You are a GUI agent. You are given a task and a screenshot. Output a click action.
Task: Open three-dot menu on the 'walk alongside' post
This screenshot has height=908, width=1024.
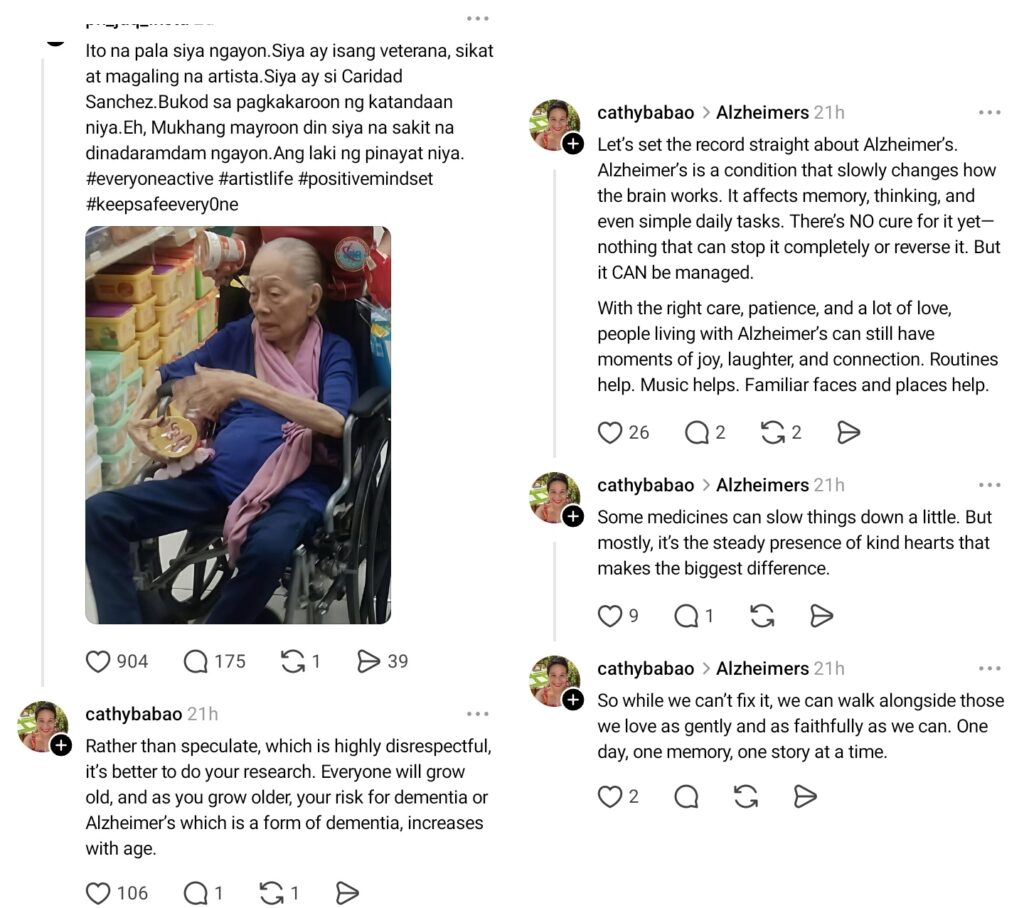point(989,668)
